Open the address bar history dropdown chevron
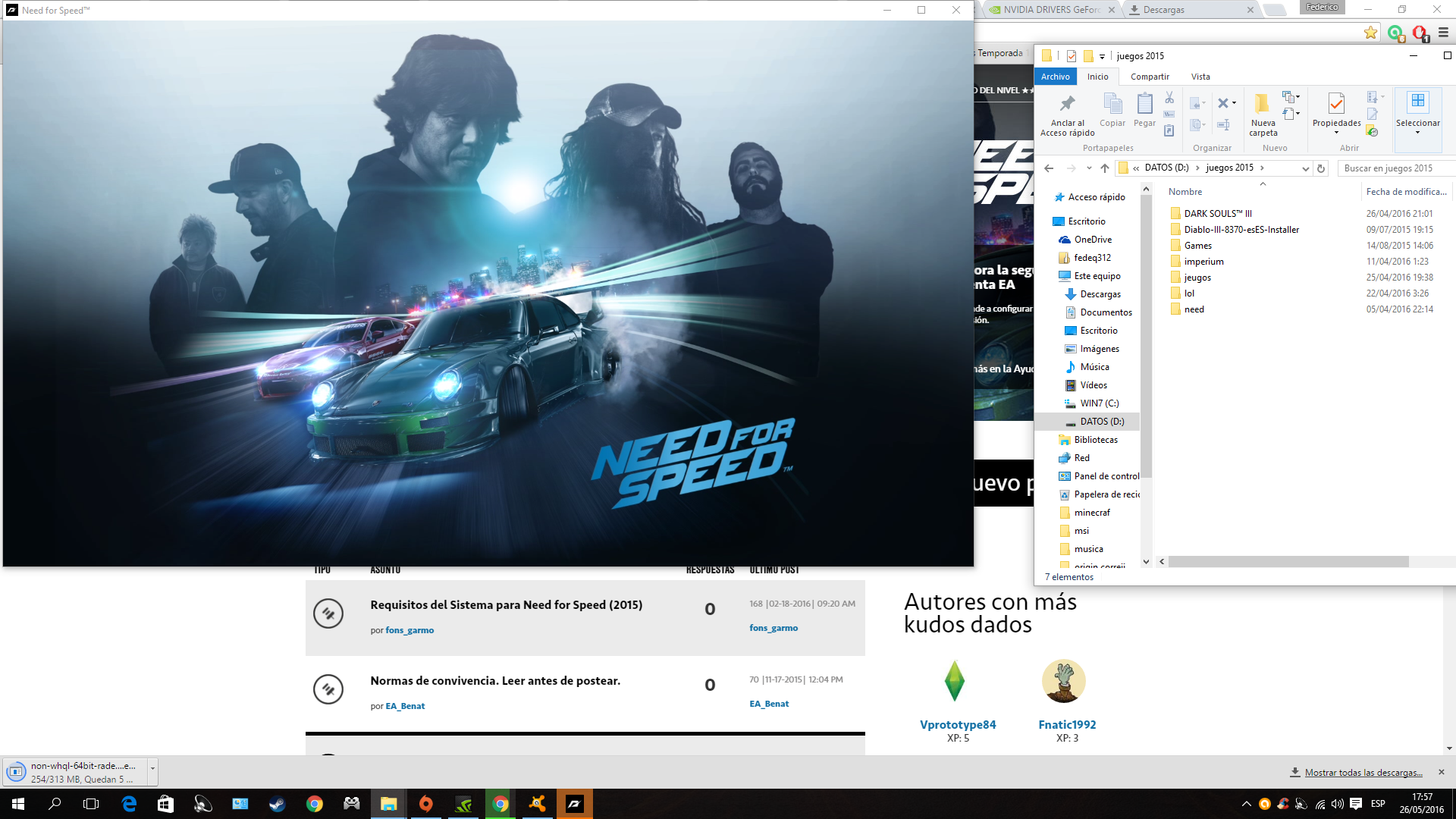This screenshot has width=1456, height=819. (x=1305, y=168)
